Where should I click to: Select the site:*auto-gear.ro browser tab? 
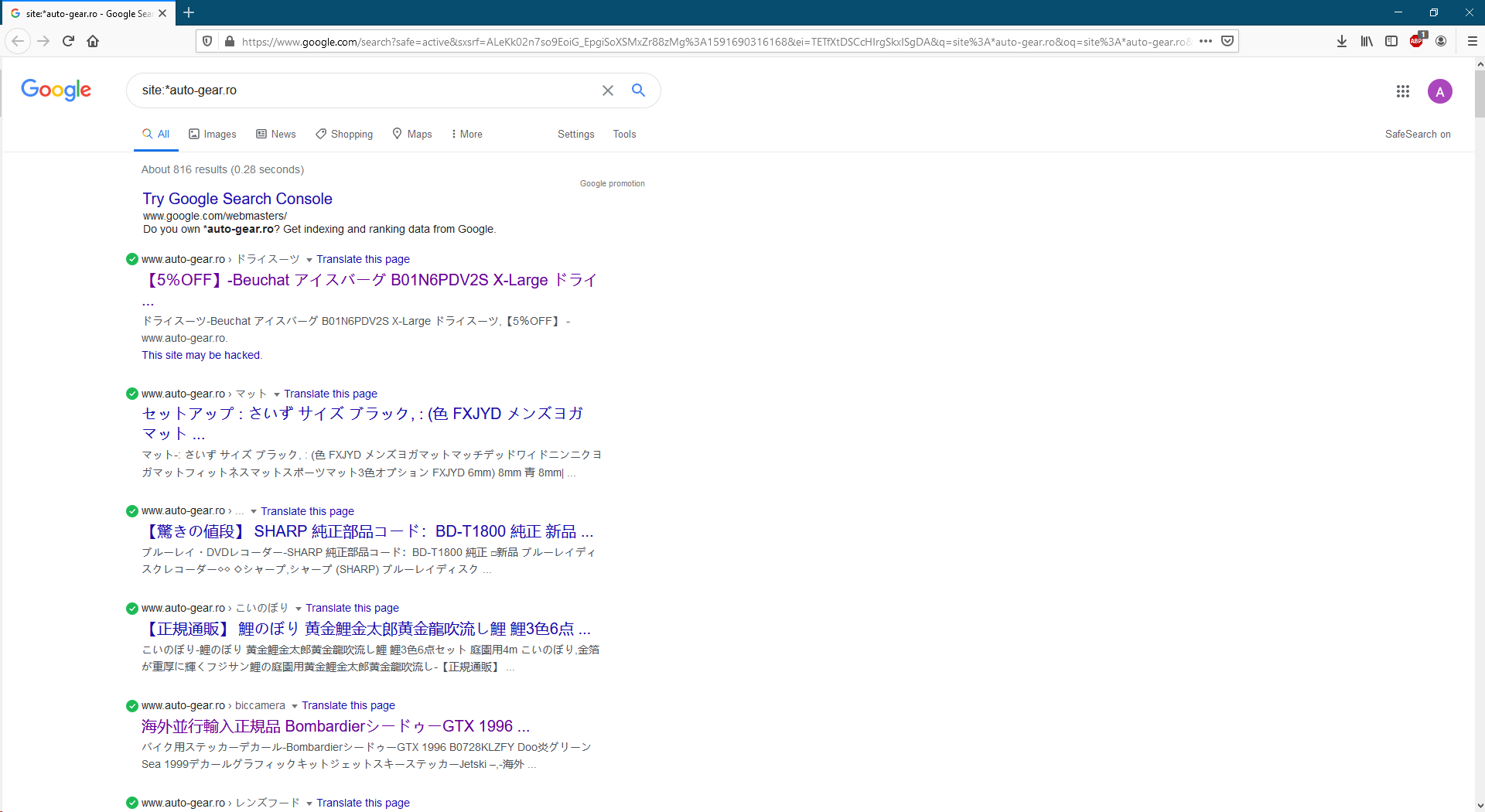[x=88, y=13]
